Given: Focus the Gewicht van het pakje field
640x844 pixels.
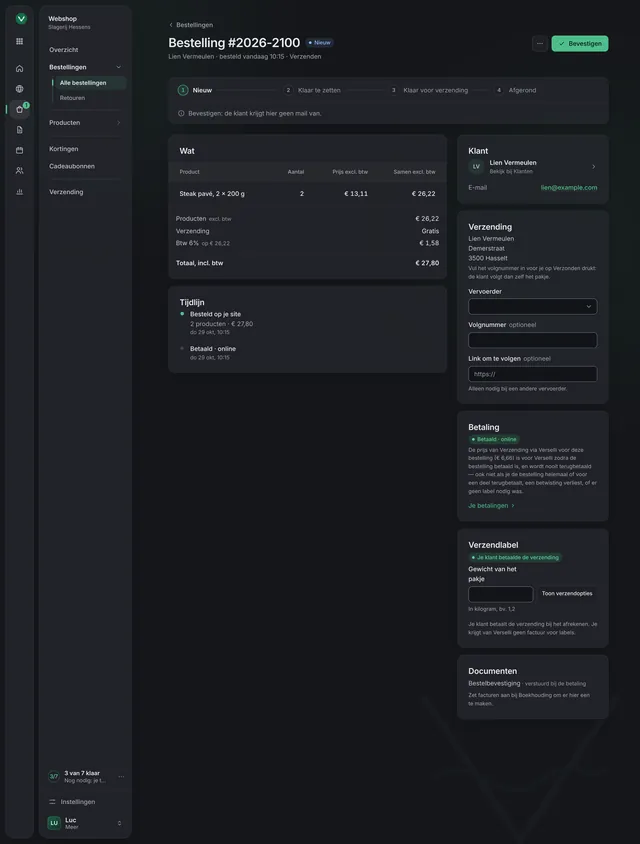Looking at the screenshot, I should pyautogui.click(x=501, y=594).
